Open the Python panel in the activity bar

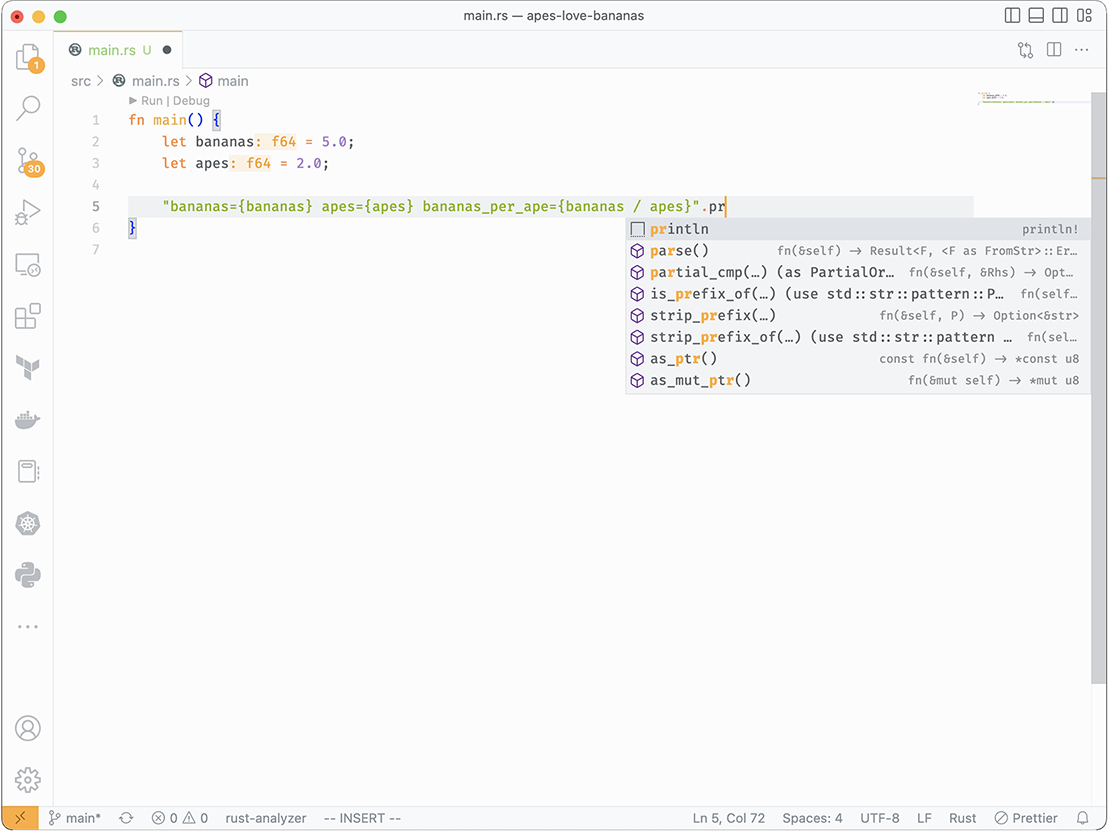(x=28, y=575)
